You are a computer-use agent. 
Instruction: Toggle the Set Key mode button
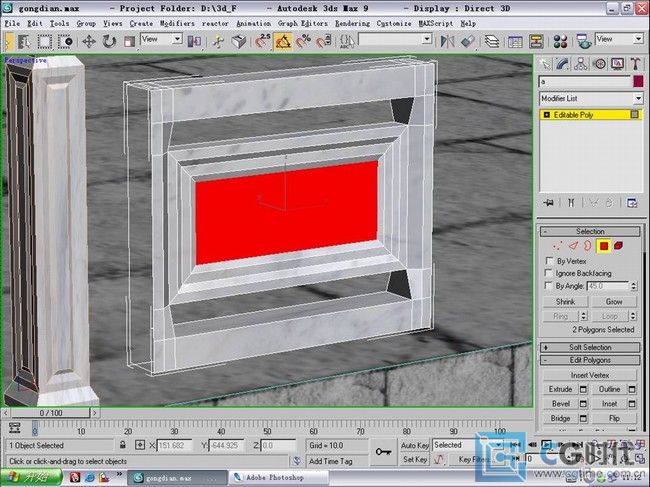415,459
